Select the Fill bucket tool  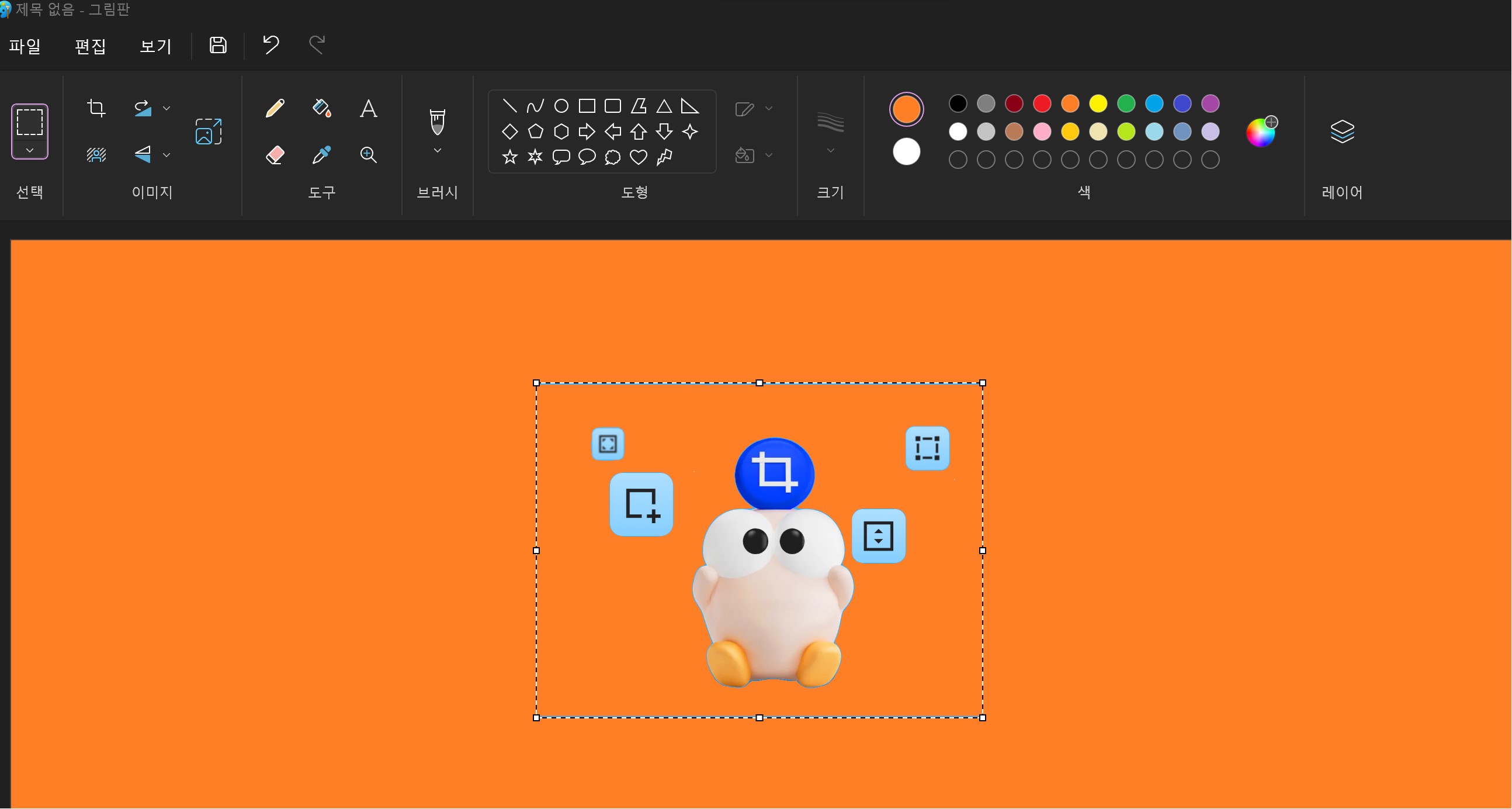point(322,108)
